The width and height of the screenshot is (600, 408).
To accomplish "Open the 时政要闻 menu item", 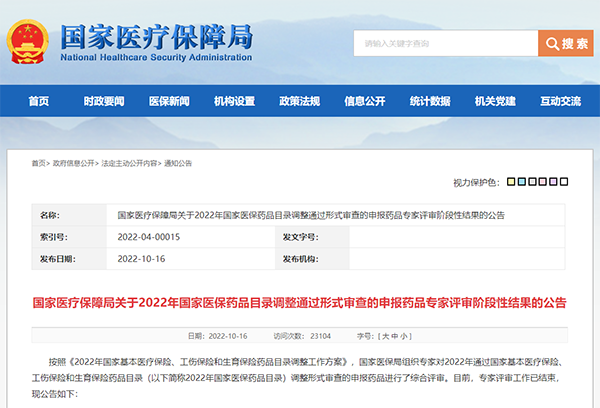I will (104, 101).
